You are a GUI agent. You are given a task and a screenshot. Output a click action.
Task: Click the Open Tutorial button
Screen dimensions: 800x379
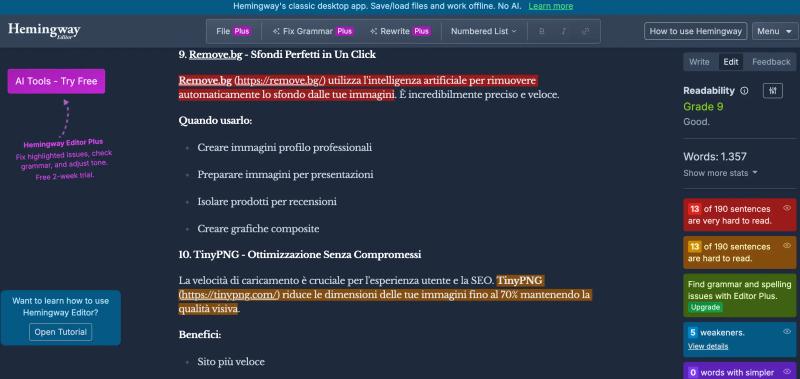tap(60, 332)
